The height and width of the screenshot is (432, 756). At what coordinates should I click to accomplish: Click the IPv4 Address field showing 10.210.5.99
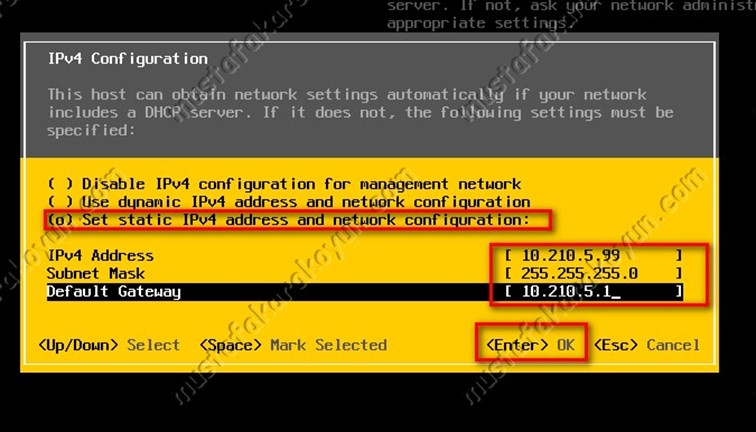tap(594, 255)
